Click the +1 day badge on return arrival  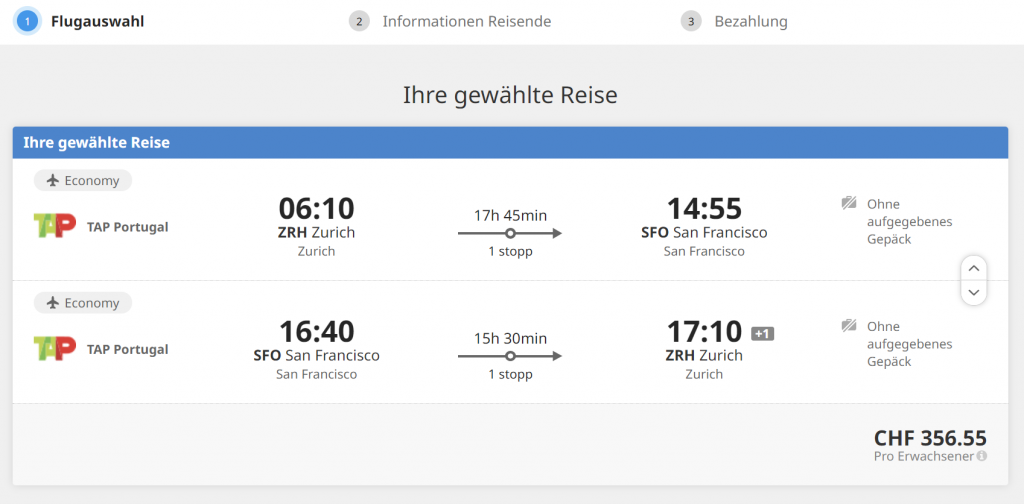point(762,334)
